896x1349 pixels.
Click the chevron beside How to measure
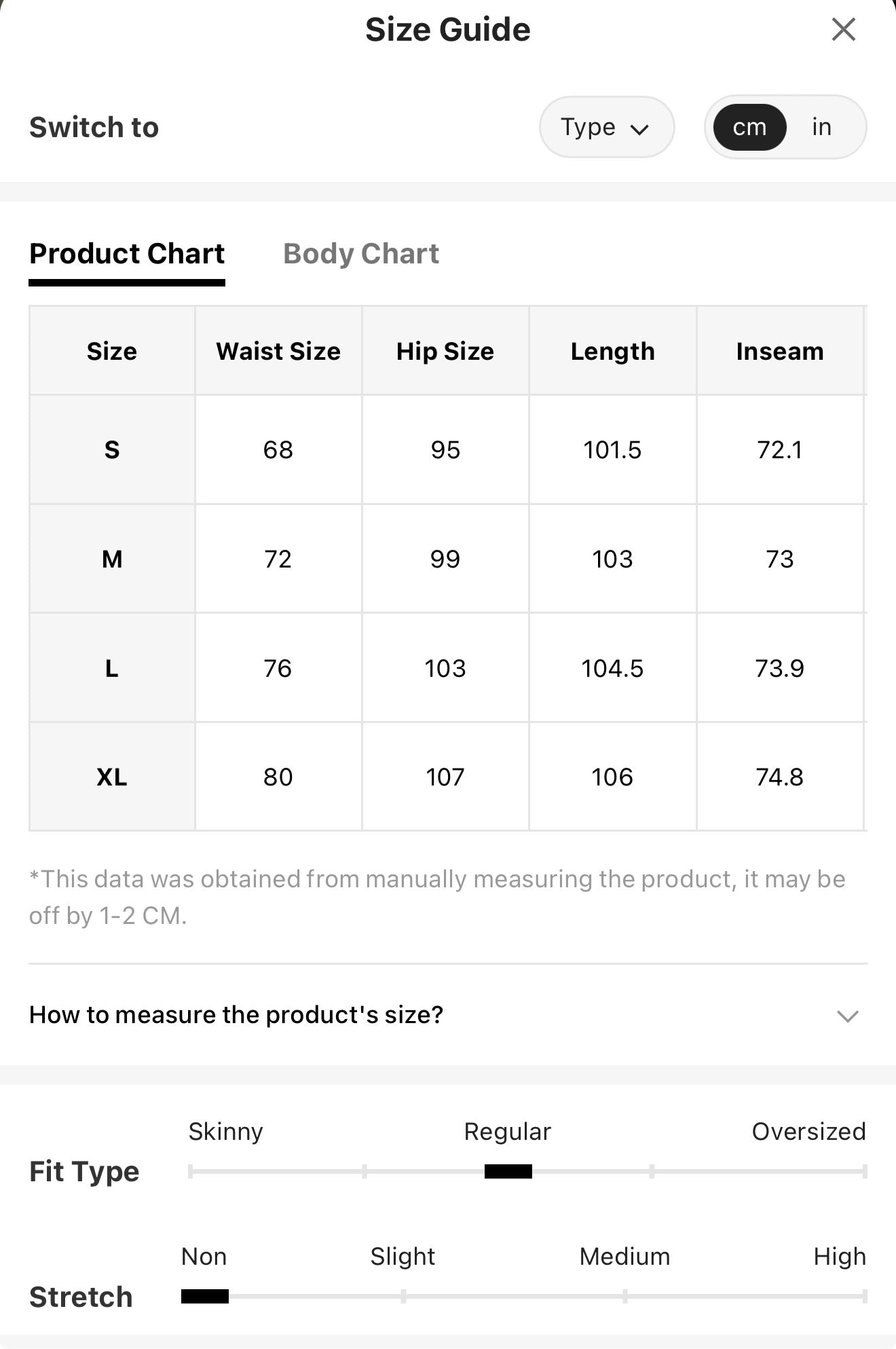pos(848,1016)
